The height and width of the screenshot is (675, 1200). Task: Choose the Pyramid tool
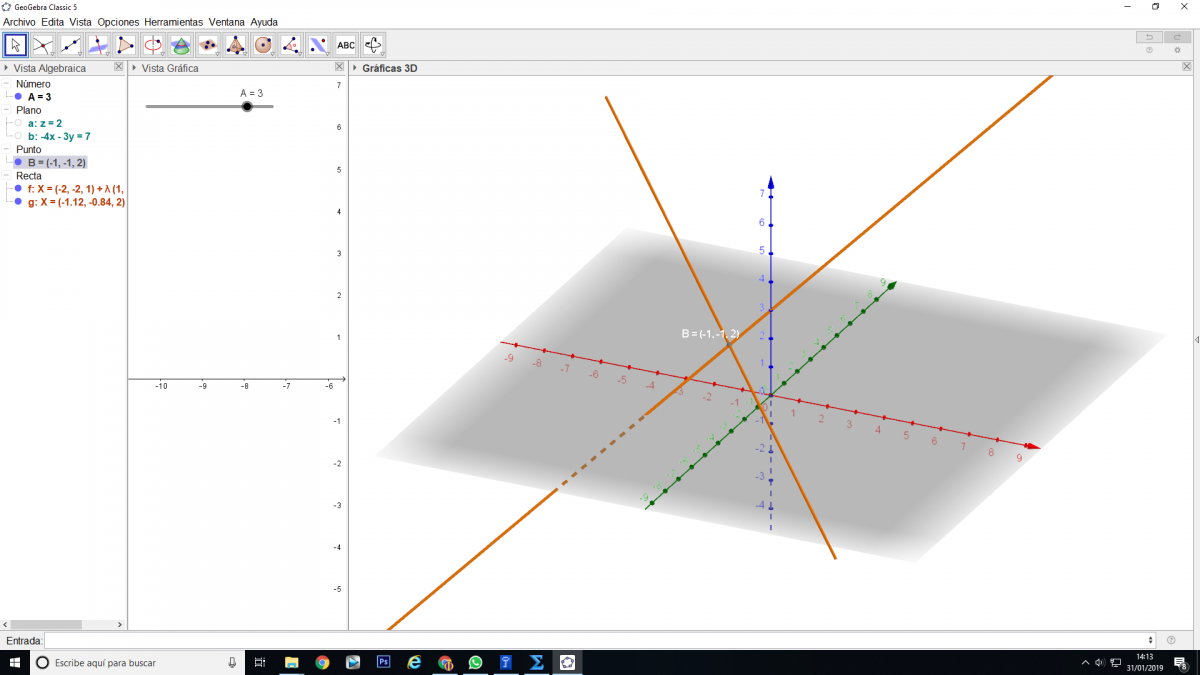[x=235, y=45]
